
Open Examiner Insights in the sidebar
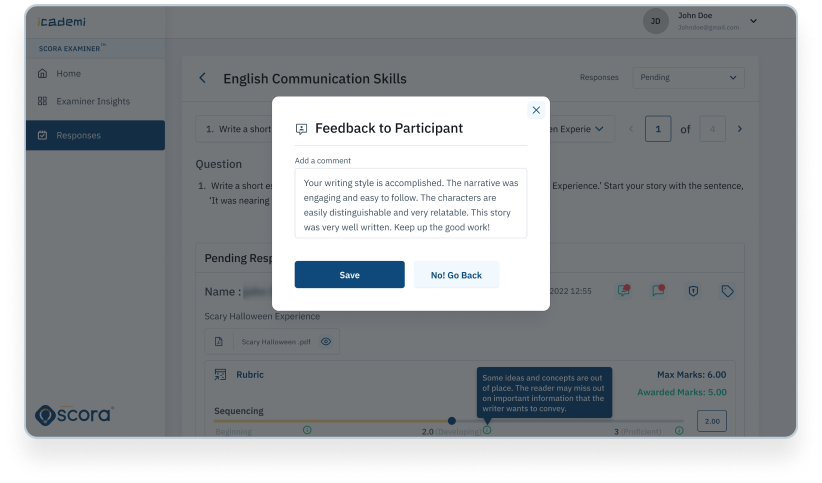pyautogui.click(x=92, y=101)
